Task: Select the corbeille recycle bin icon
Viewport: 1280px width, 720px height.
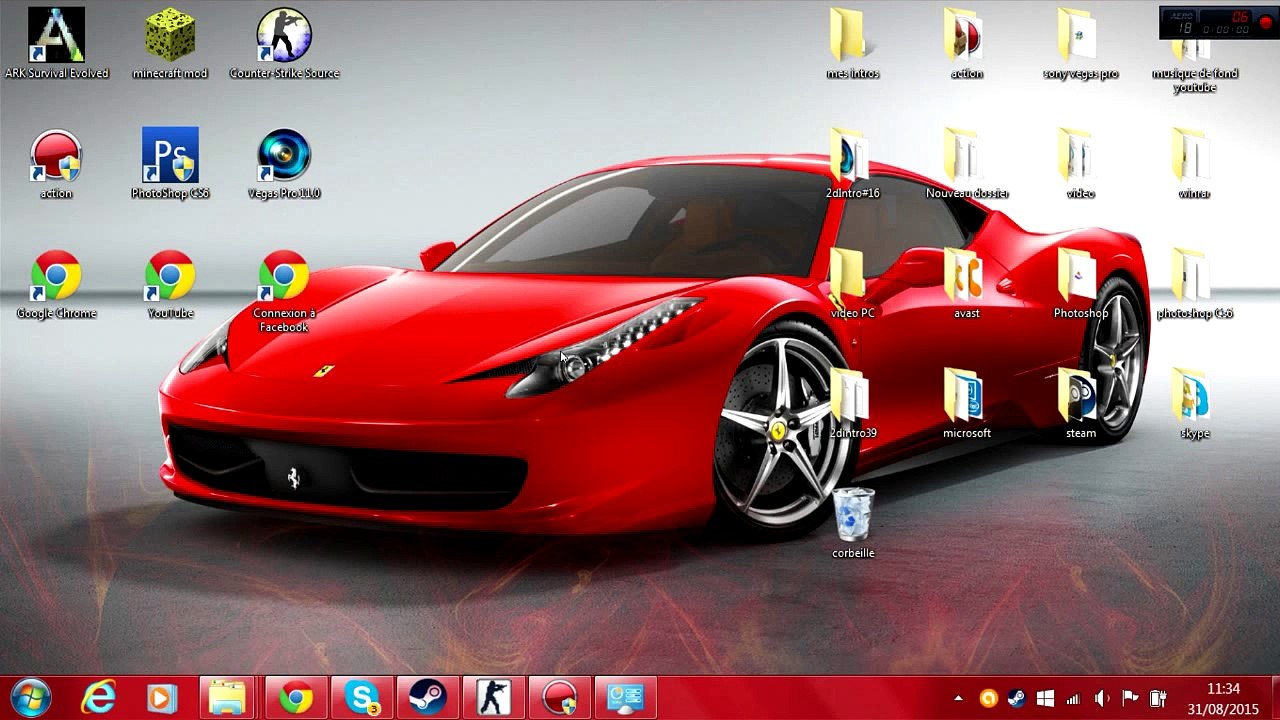Action: click(x=853, y=515)
